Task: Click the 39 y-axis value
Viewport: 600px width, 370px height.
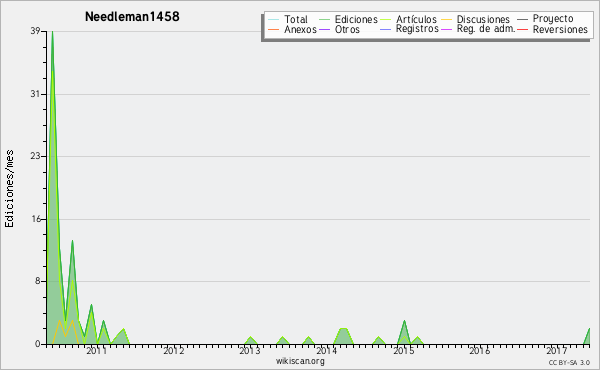Action: (36, 31)
